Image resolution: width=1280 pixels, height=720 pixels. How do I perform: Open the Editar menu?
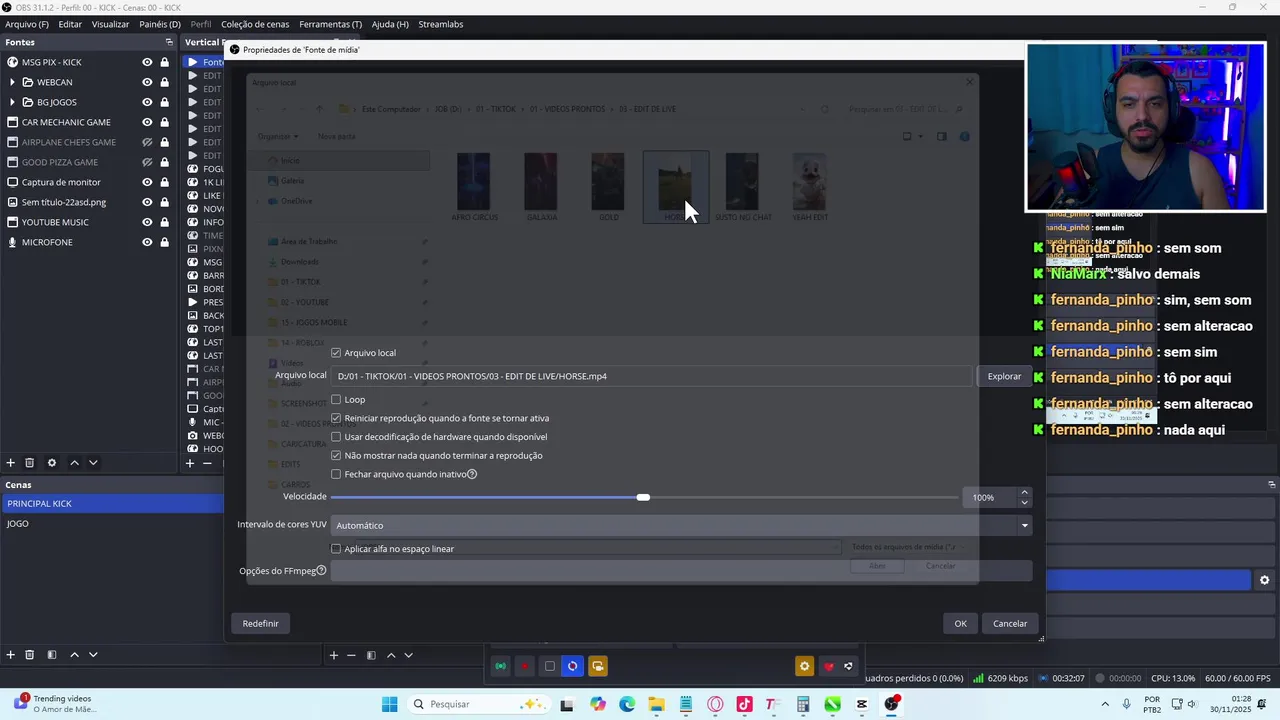pos(70,24)
